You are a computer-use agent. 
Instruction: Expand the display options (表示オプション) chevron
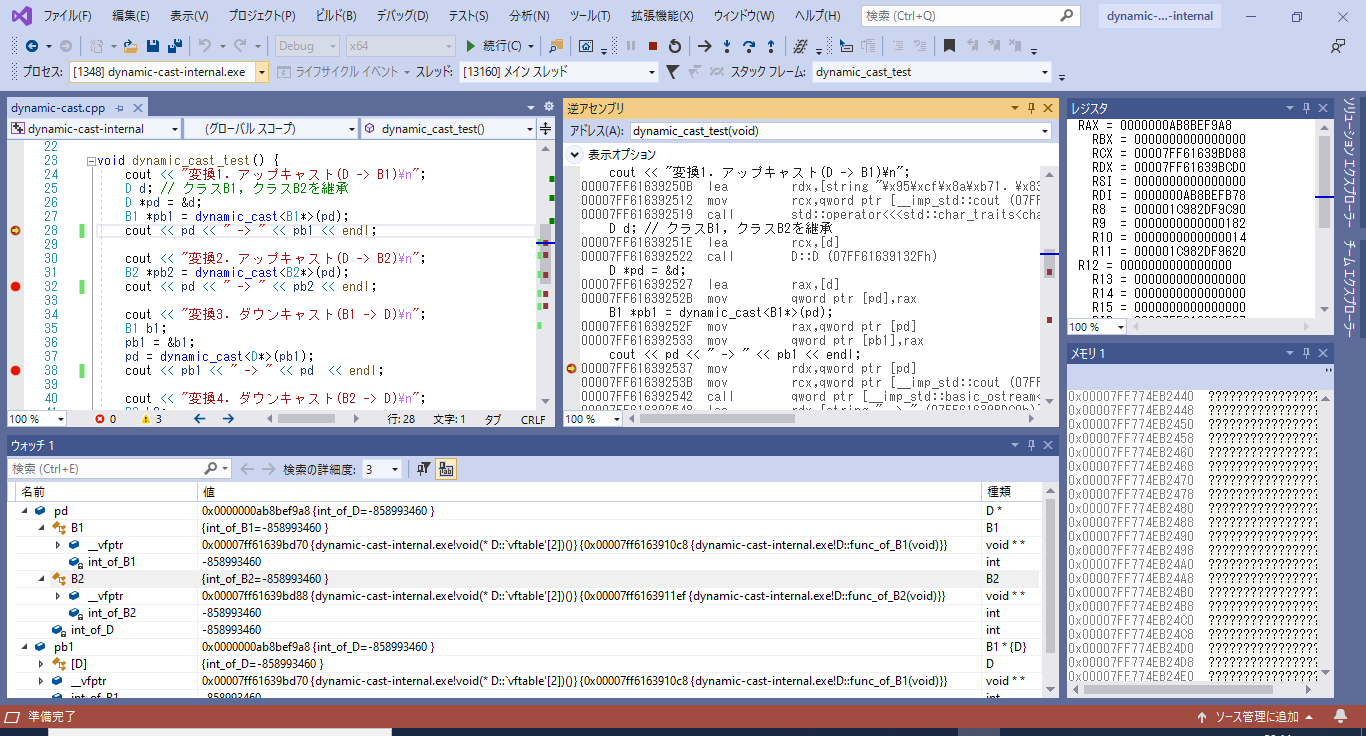click(575, 154)
